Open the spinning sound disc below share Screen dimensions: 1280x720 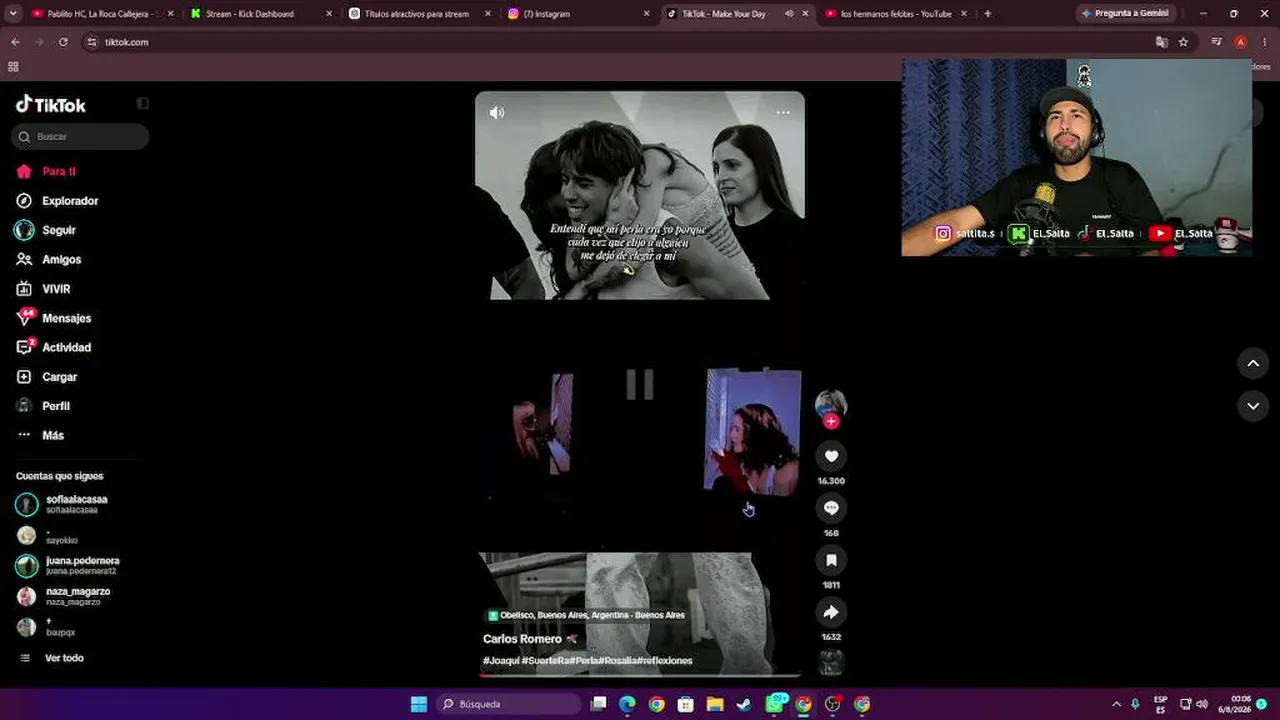831,662
